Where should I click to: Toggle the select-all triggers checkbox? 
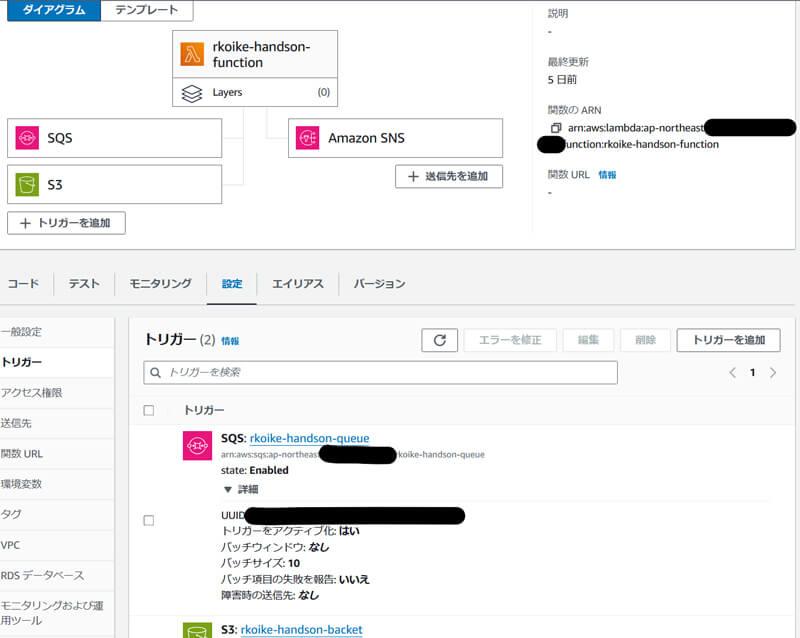point(148,410)
